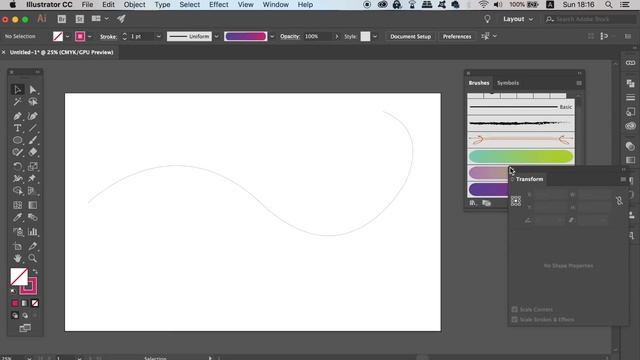Set paint mode to Color
The image size is (640, 360).
pyautogui.click(x=15, y=303)
